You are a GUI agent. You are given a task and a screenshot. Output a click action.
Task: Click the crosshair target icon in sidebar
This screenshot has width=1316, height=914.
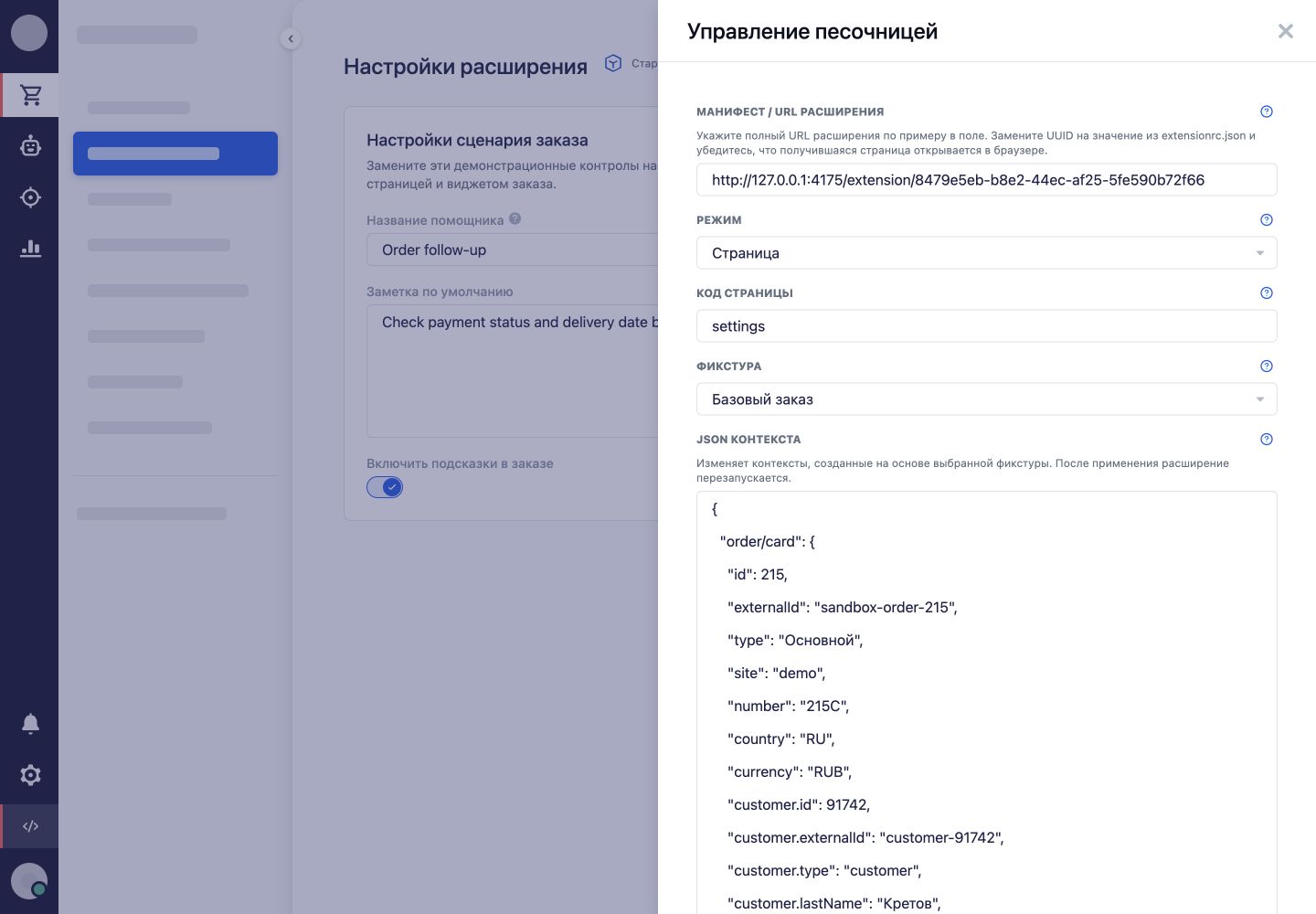pyautogui.click(x=30, y=197)
